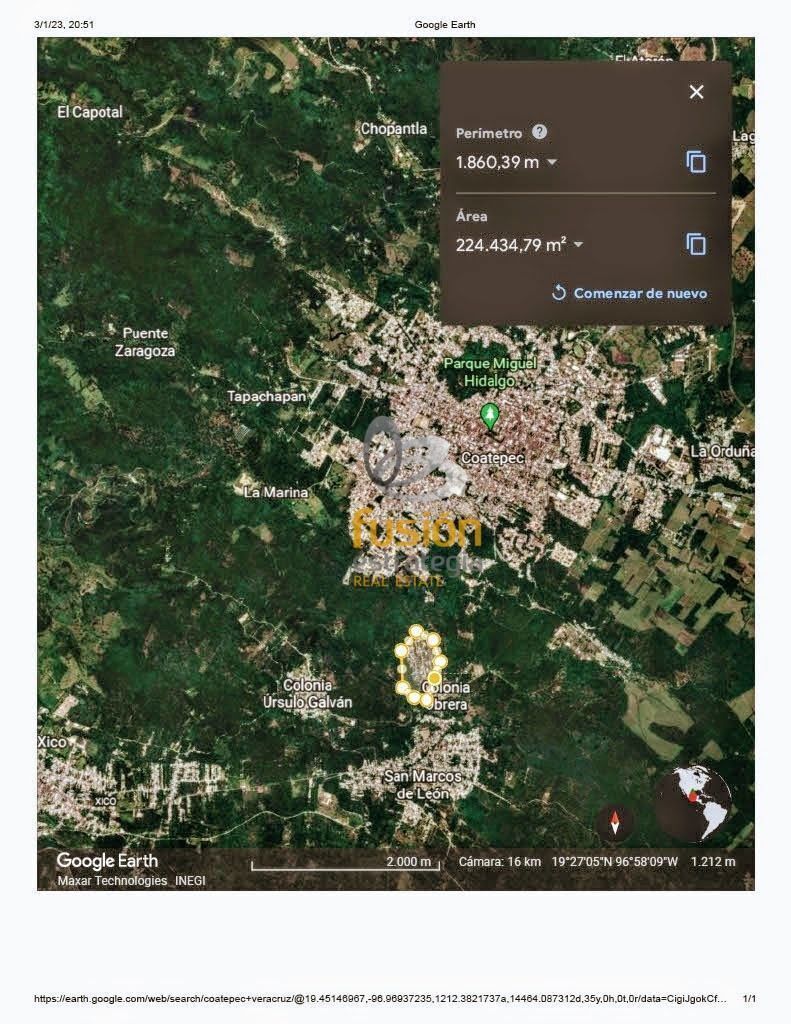This screenshot has height=1024, width=791.
Task: Close the measurement panel with the X
Action: [x=696, y=92]
